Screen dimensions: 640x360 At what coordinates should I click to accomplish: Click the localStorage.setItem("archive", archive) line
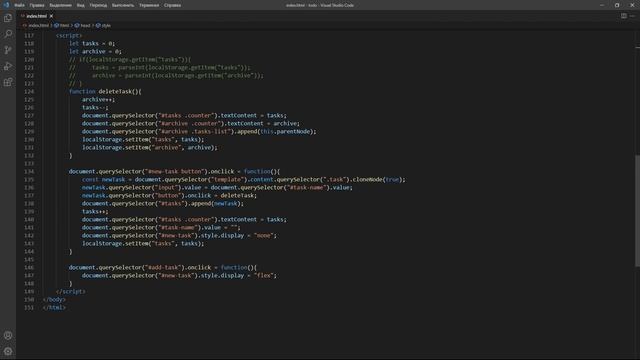coord(150,148)
